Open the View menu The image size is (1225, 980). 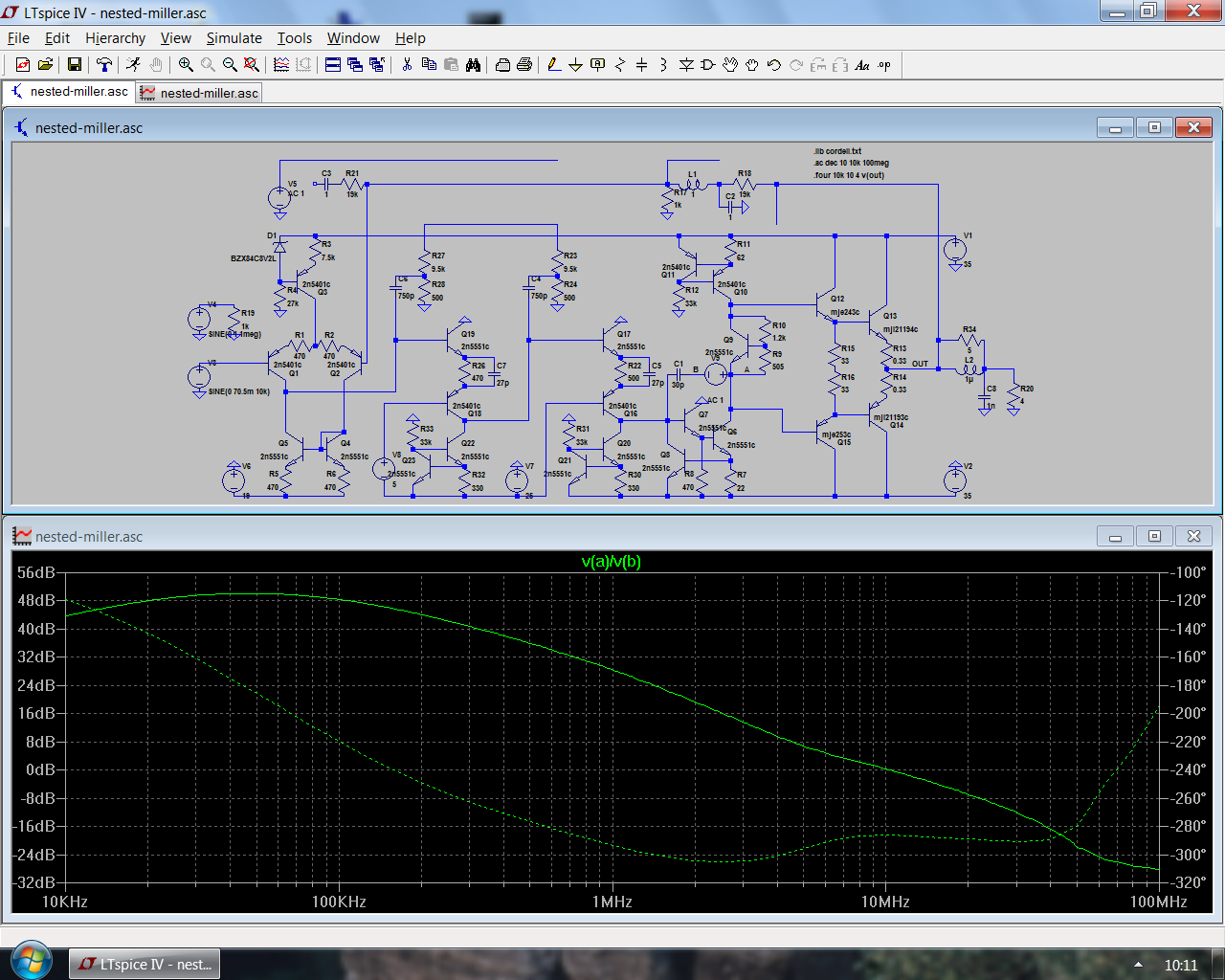click(x=175, y=38)
